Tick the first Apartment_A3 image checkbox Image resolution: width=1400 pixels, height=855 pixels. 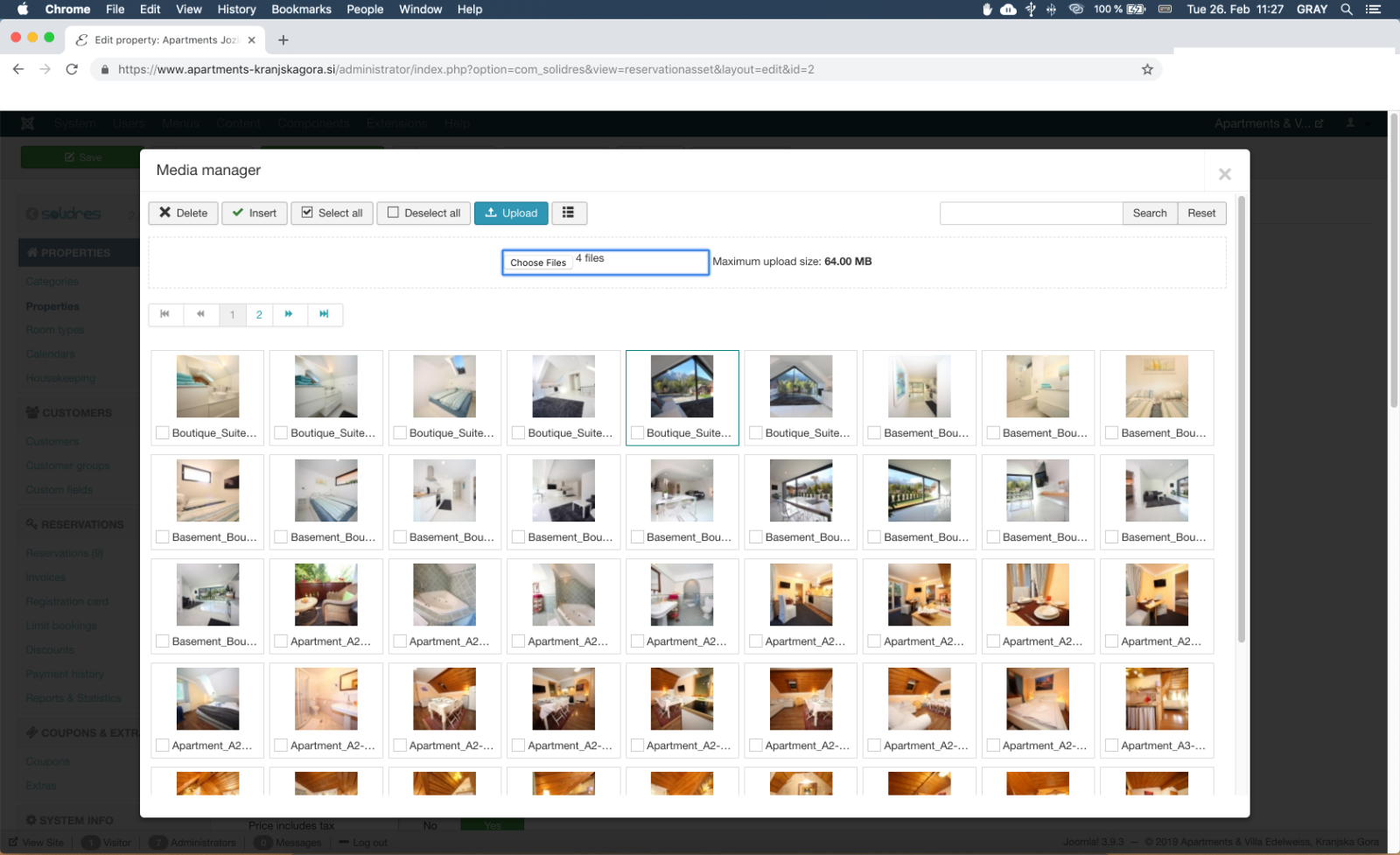[x=1112, y=746]
